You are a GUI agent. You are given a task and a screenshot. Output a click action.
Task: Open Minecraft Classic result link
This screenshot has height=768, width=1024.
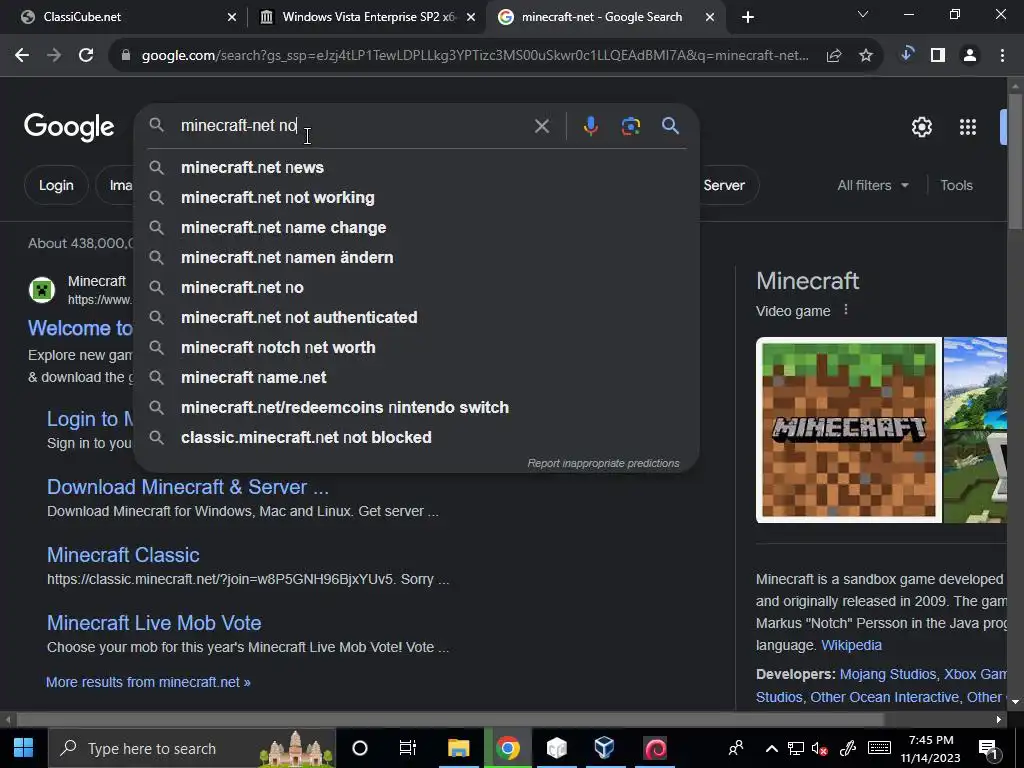(x=123, y=555)
